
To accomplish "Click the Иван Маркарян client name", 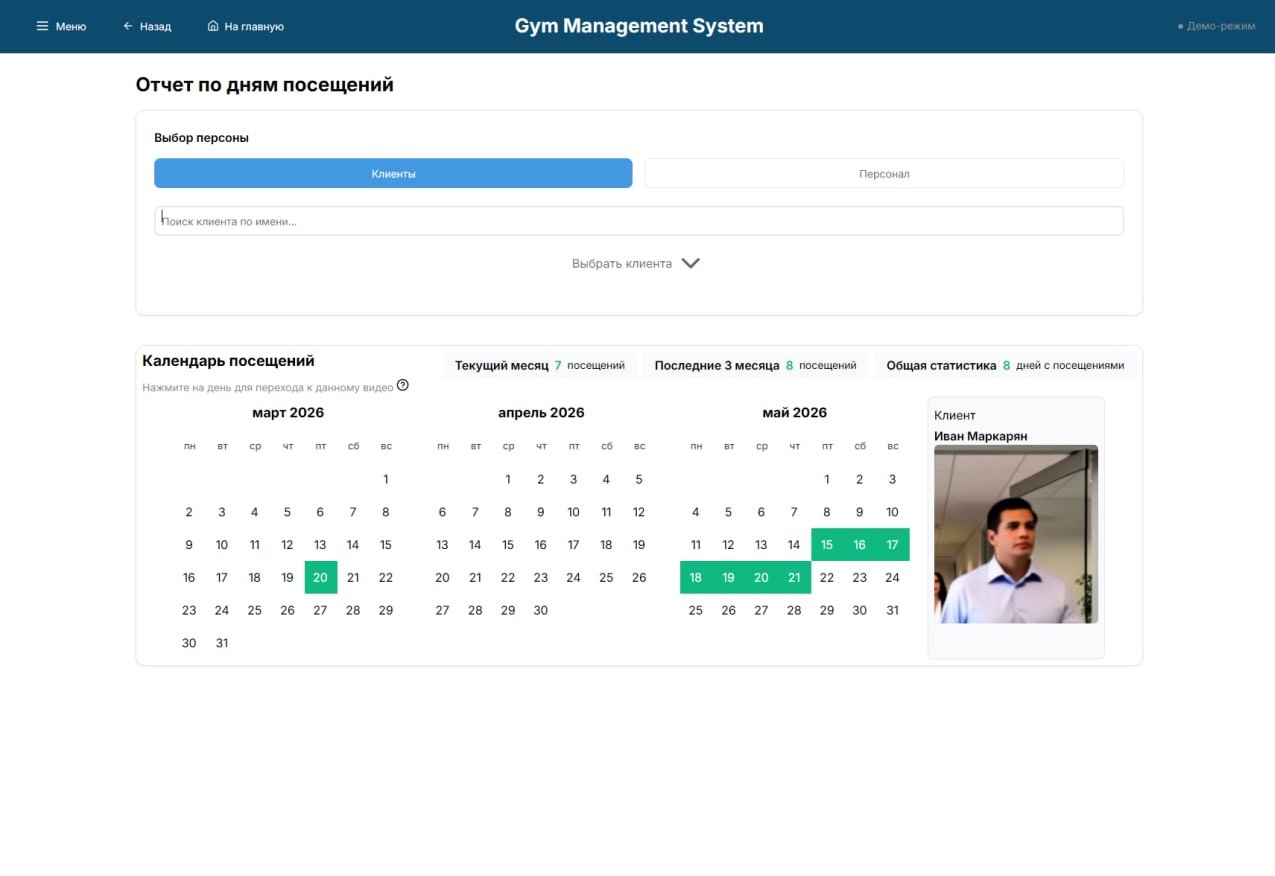I will pos(981,436).
